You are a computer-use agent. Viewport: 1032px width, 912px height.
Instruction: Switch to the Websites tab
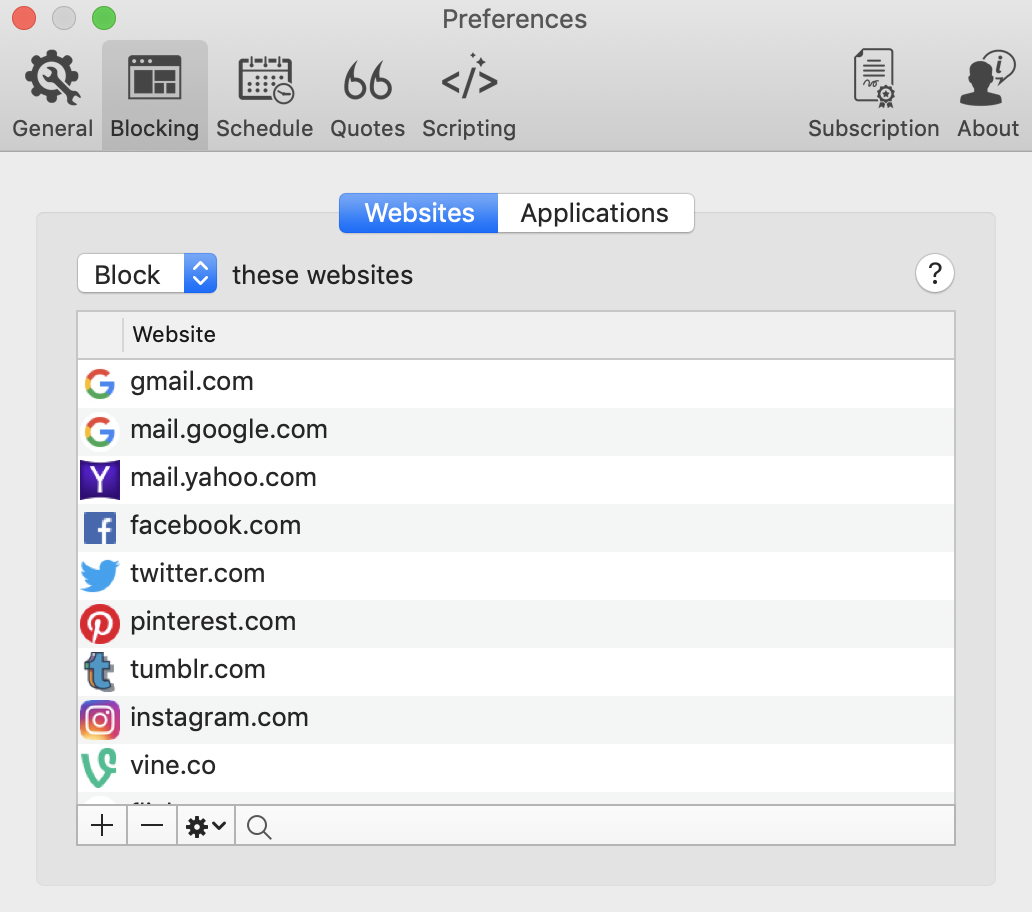coord(419,213)
